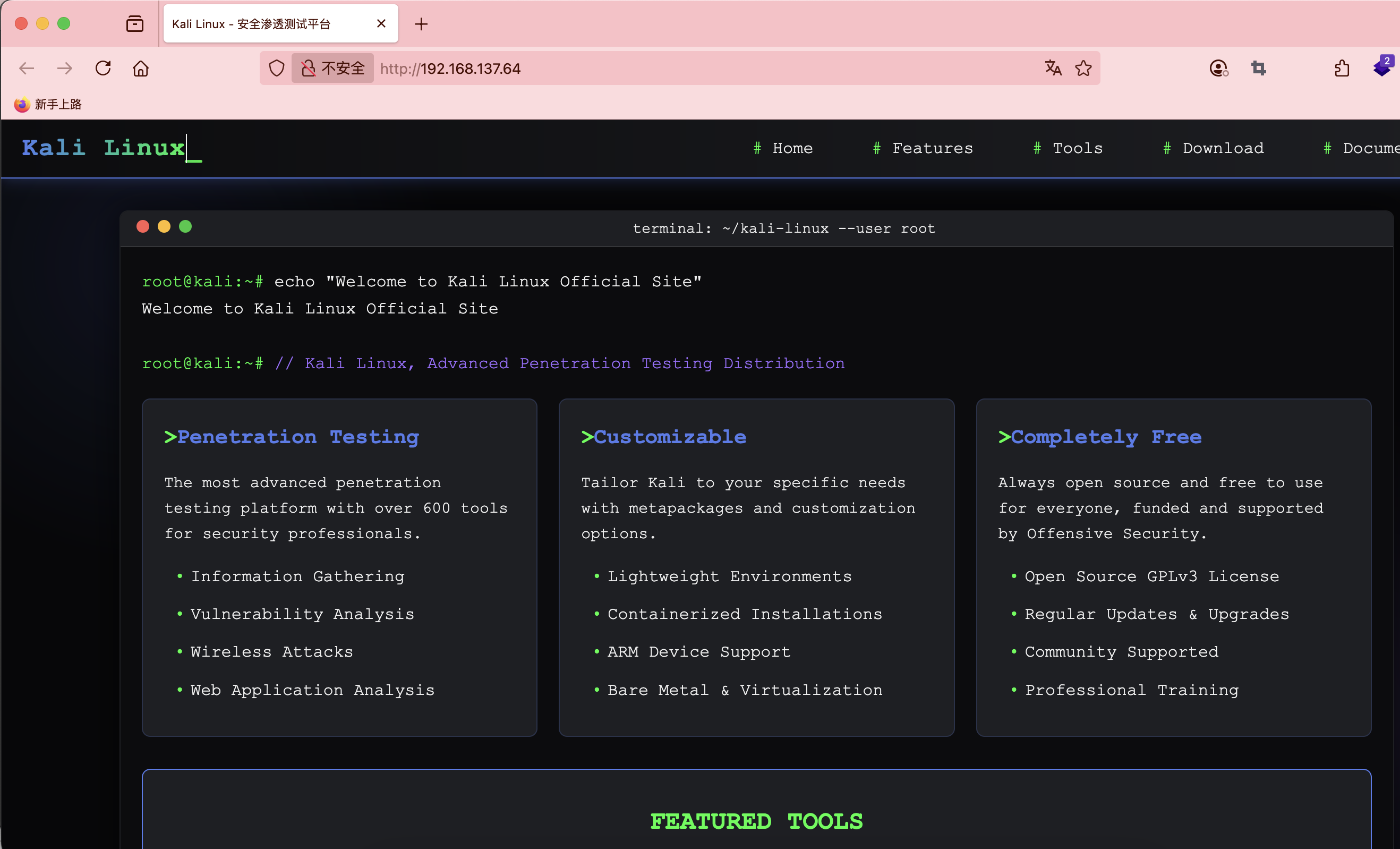The height and width of the screenshot is (849, 1400).
Task: Click the 'Regular Updates & Upgrades' list item
Action: (x=1157, y=614)
